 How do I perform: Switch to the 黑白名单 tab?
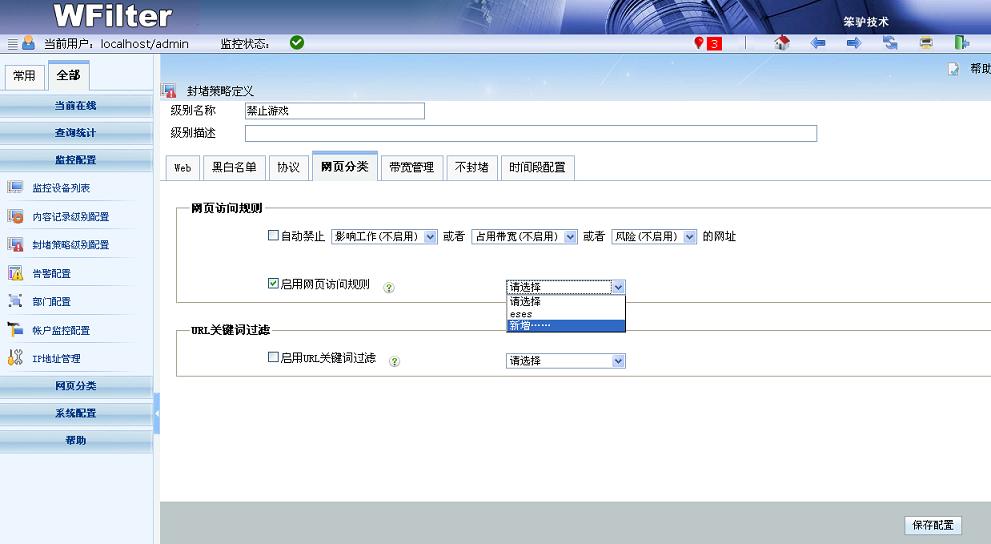pos(234,168)
